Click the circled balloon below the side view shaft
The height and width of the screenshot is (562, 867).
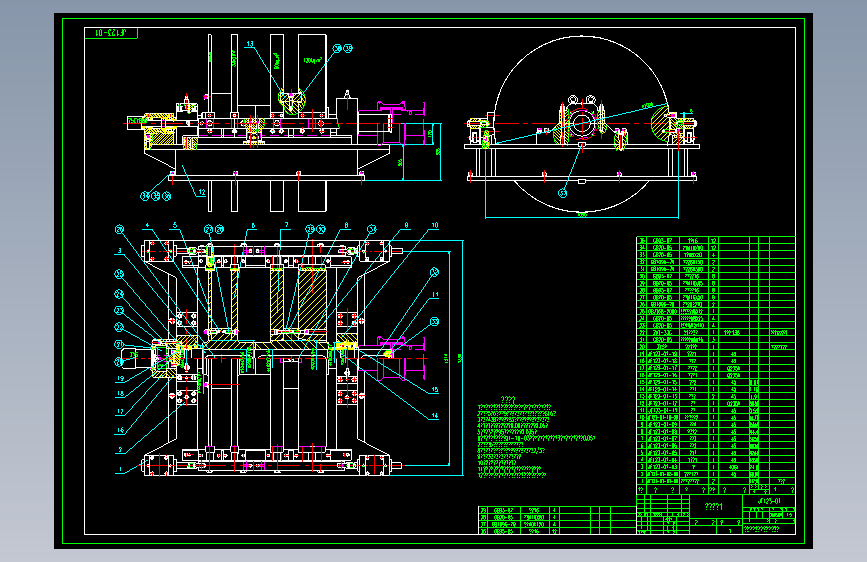[x=562, y=193]
